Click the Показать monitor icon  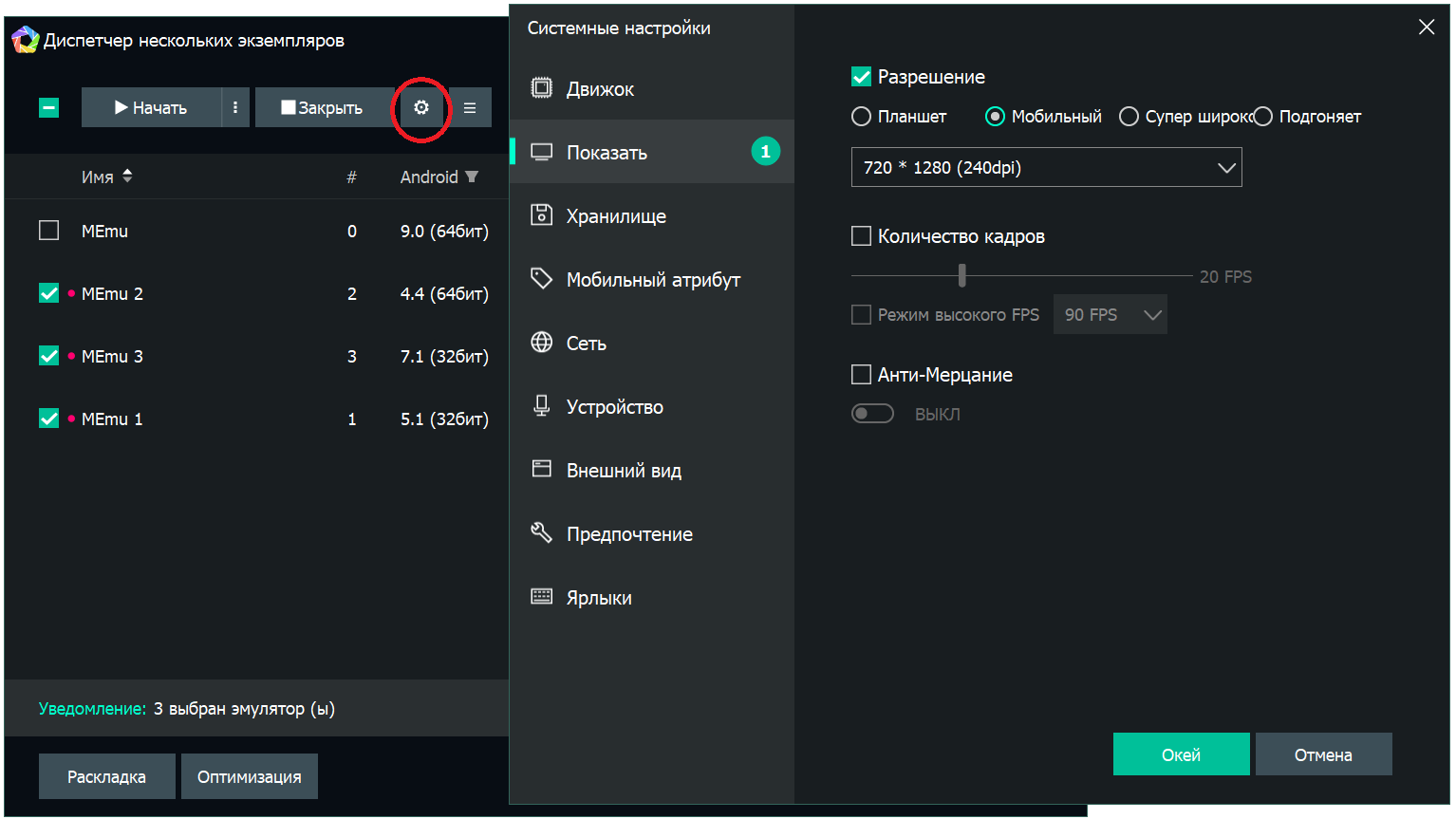coord(541,152)
